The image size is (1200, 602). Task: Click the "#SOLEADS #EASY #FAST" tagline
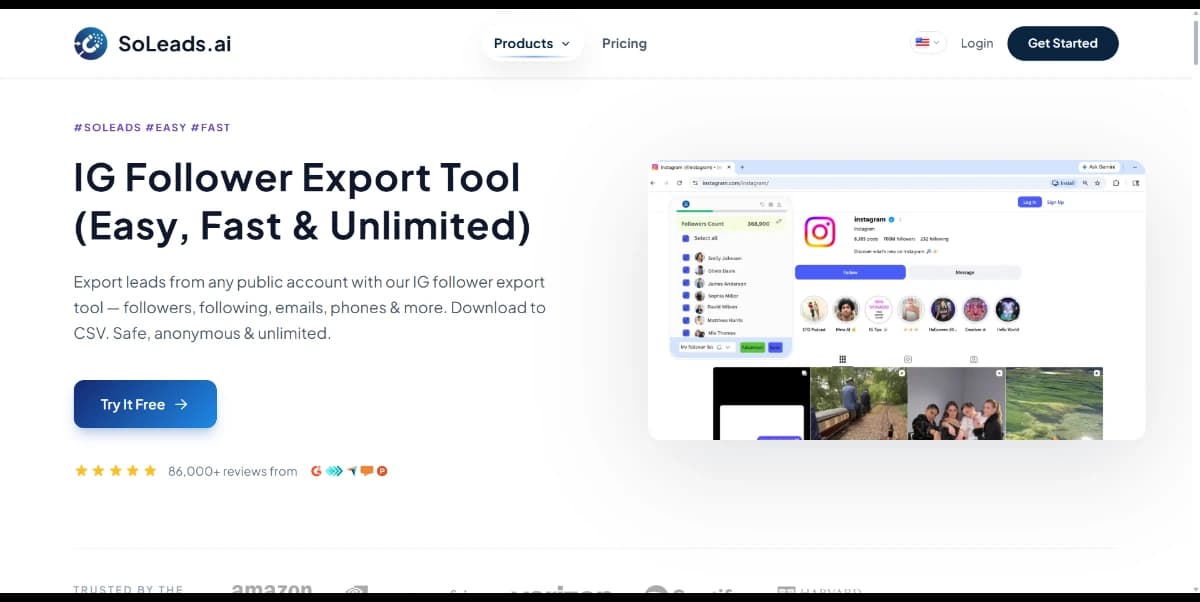click(152, 128)
